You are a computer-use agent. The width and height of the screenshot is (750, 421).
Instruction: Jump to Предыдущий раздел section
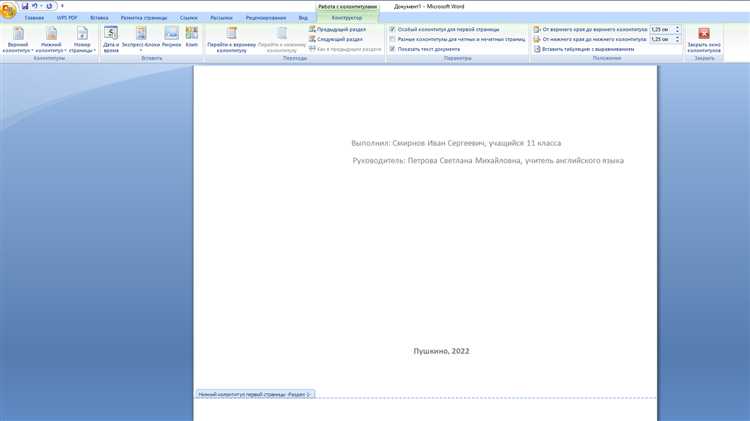click(x=337, y=29)
